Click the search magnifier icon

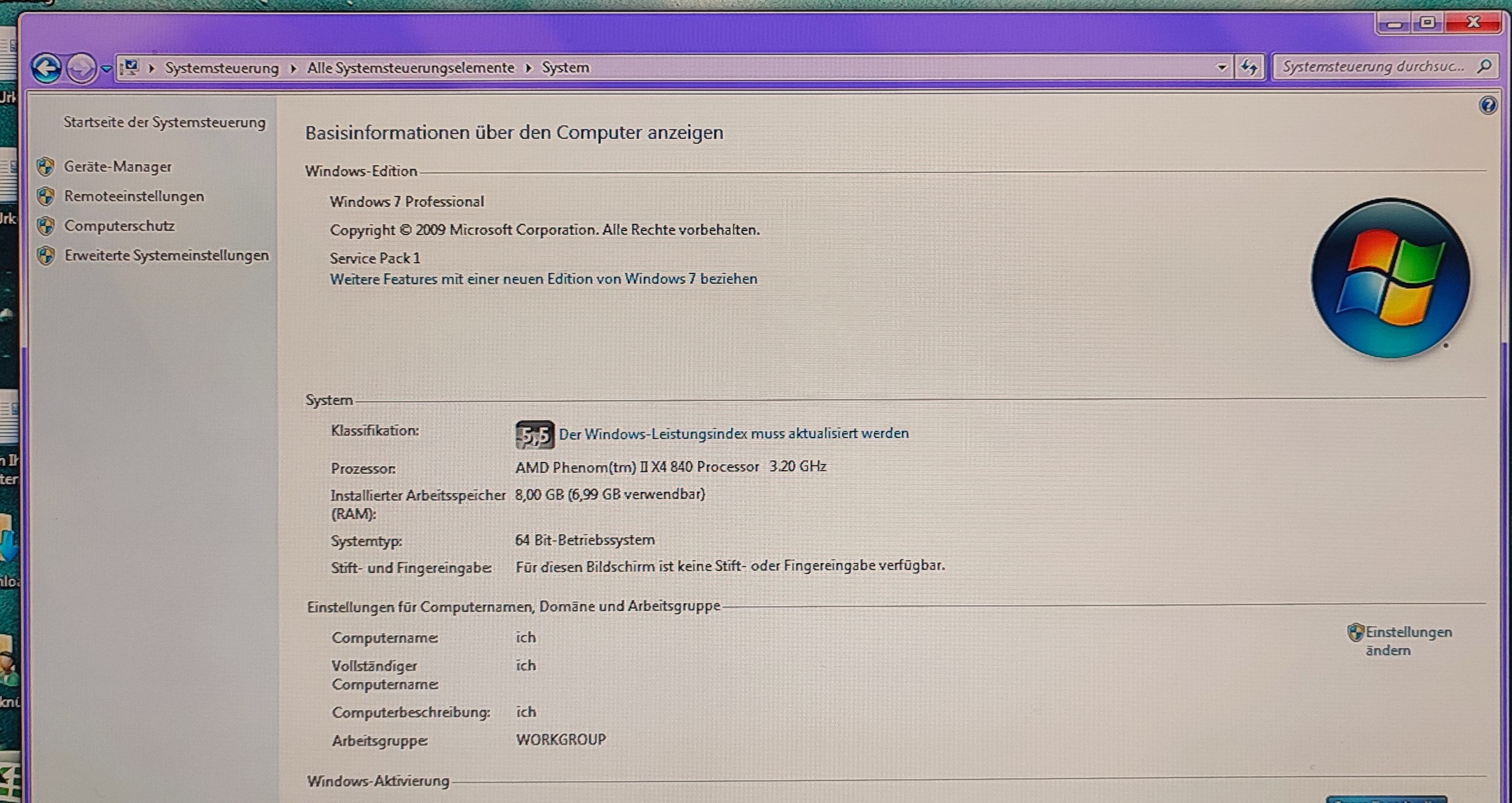1485,66
